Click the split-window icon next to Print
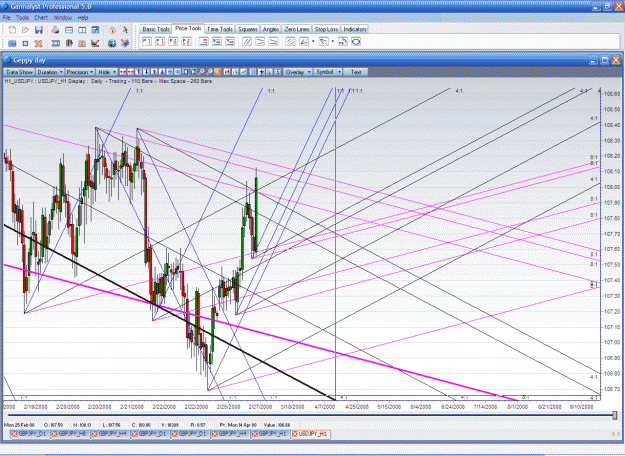Viewport: 625px width, 456px height. pyautogui.click(x=69, y=30)
